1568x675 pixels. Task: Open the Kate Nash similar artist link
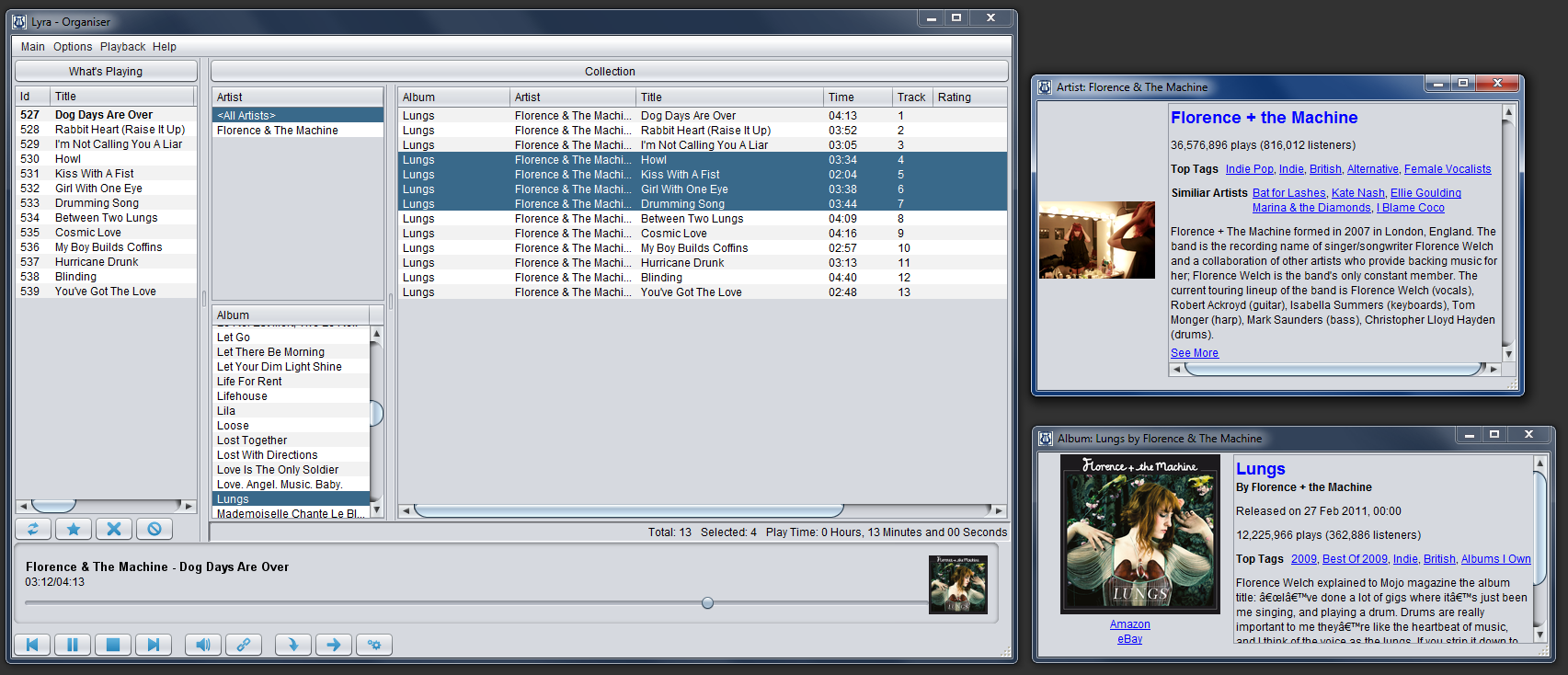coord(1358,193)
